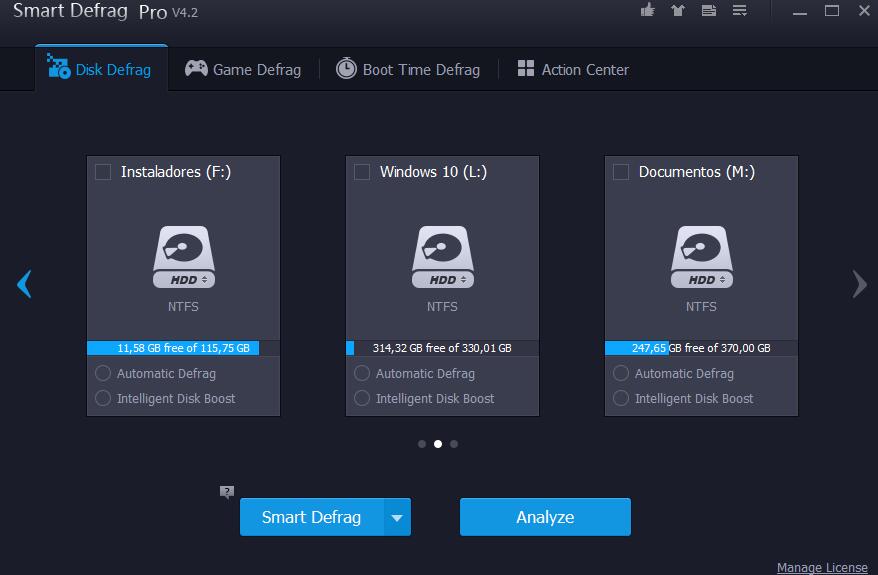Open the Boot Time Defrag tab
Viewport: 878px width, 575px height.
coord(408,69)
